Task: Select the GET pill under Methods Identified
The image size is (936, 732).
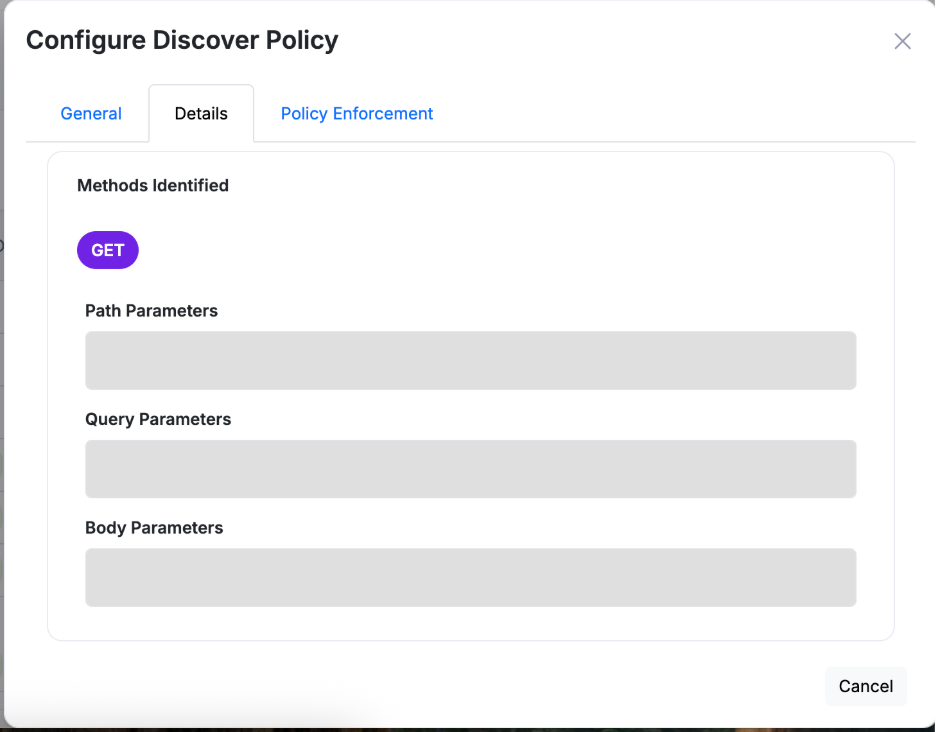Action: [x=107, y=249]
